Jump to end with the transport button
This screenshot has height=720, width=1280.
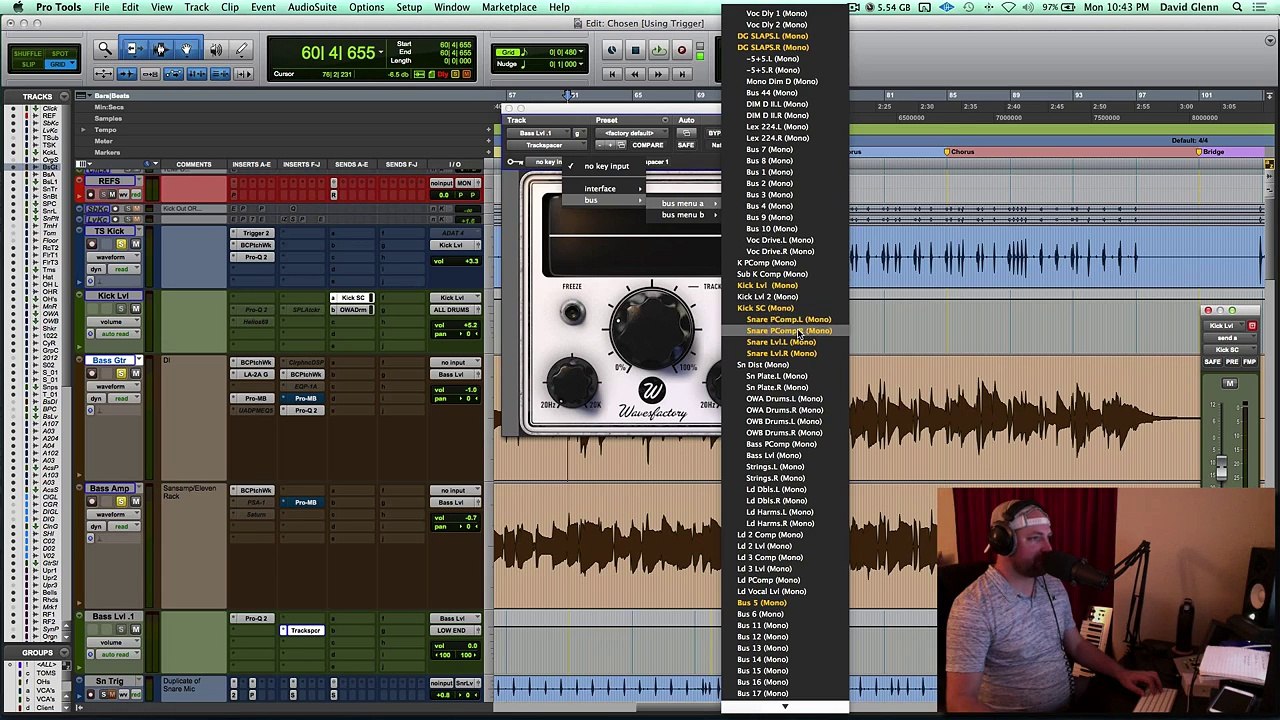(682, 74)
